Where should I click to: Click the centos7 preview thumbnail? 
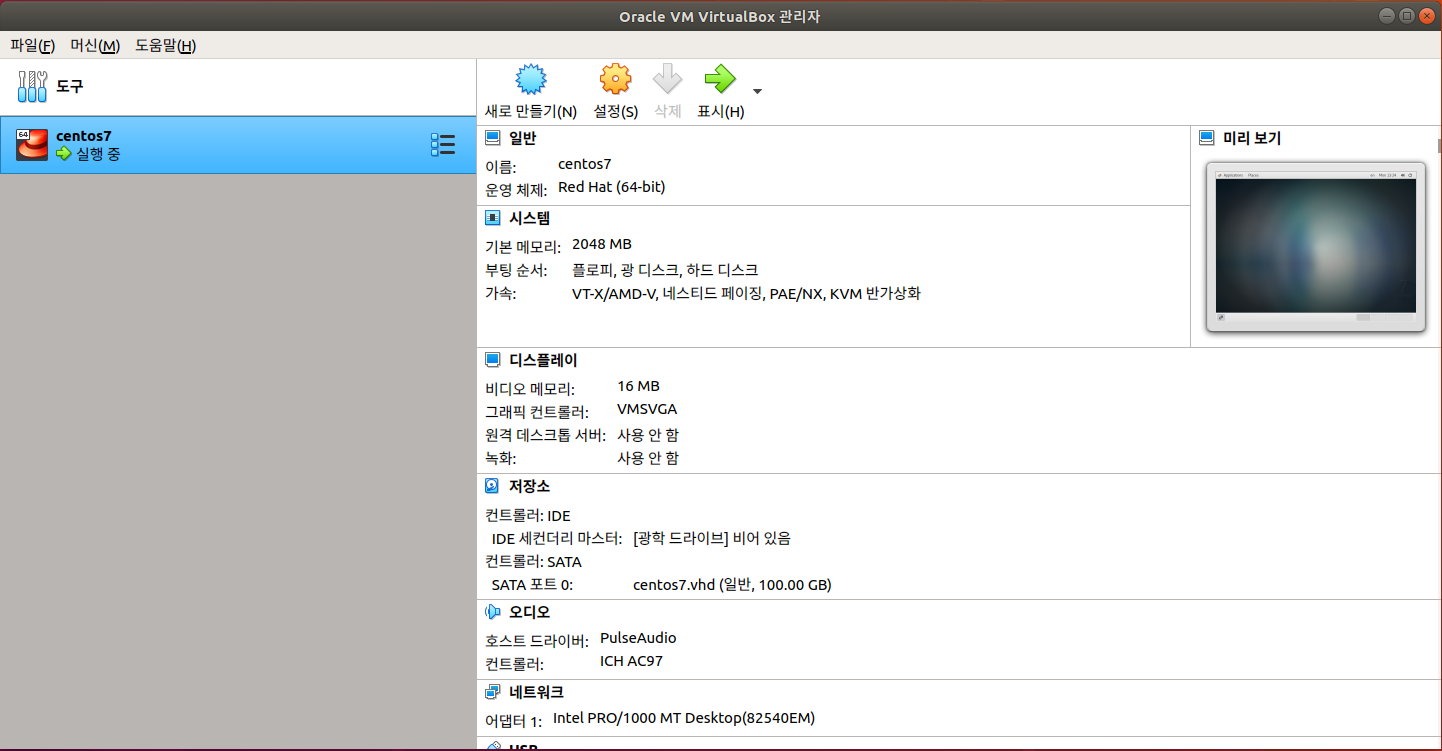[1316, 247]
